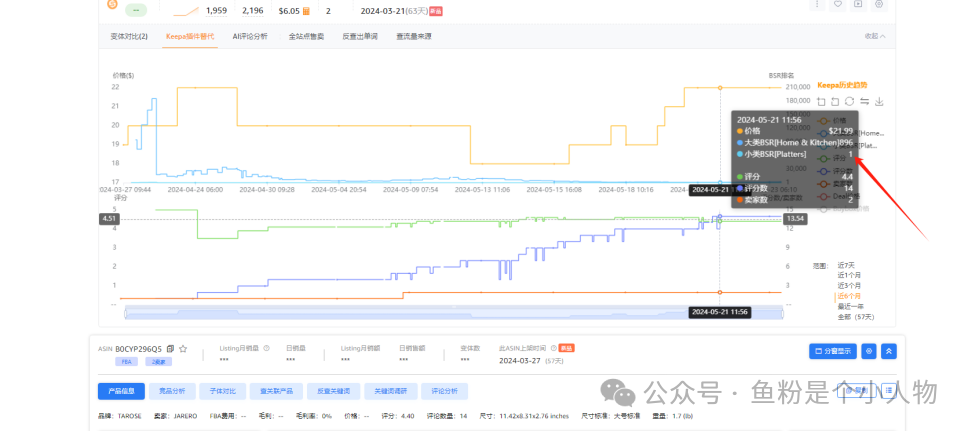Click the 竞品分析 button

pos(172,391)
